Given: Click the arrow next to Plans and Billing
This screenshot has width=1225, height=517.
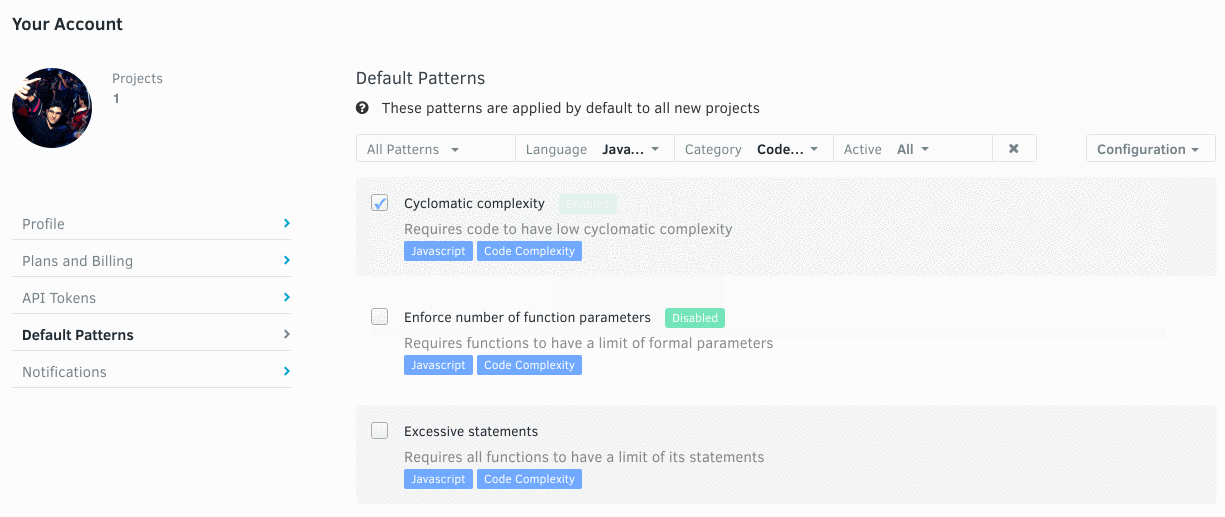Looking at the screenshot, I should click(286, 260).
